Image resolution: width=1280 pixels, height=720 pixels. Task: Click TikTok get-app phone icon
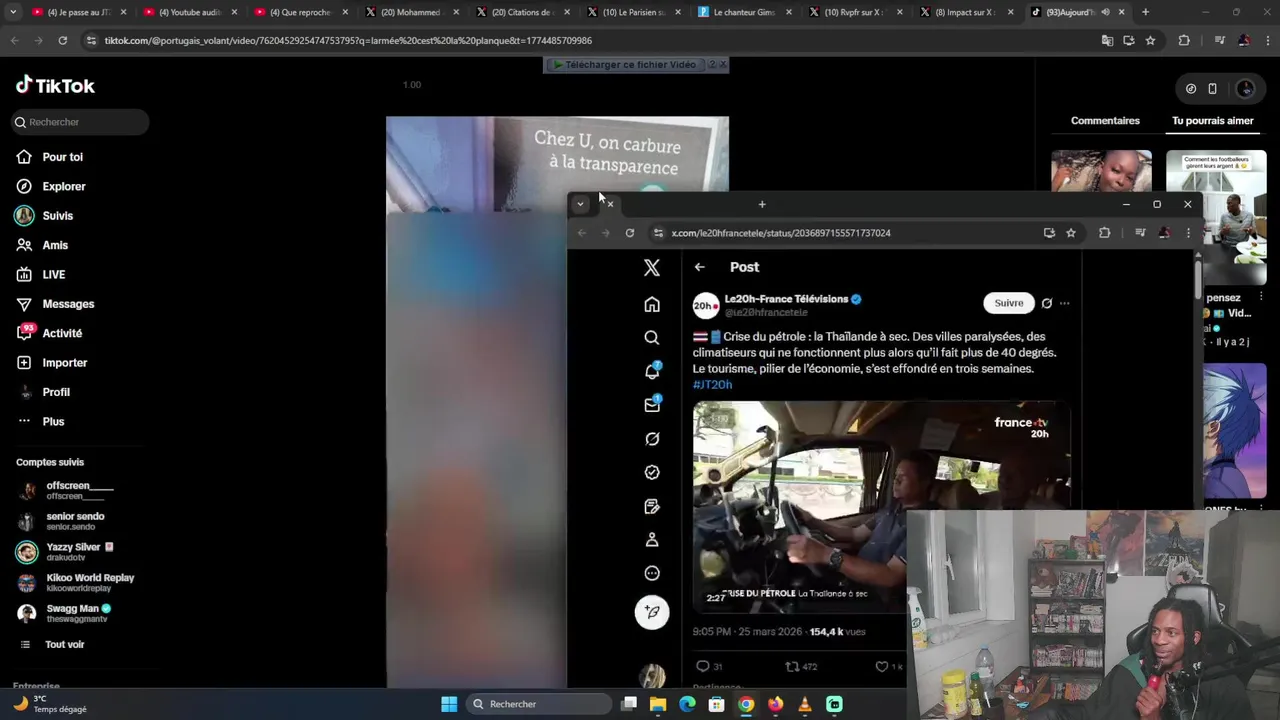(1212, 88)
